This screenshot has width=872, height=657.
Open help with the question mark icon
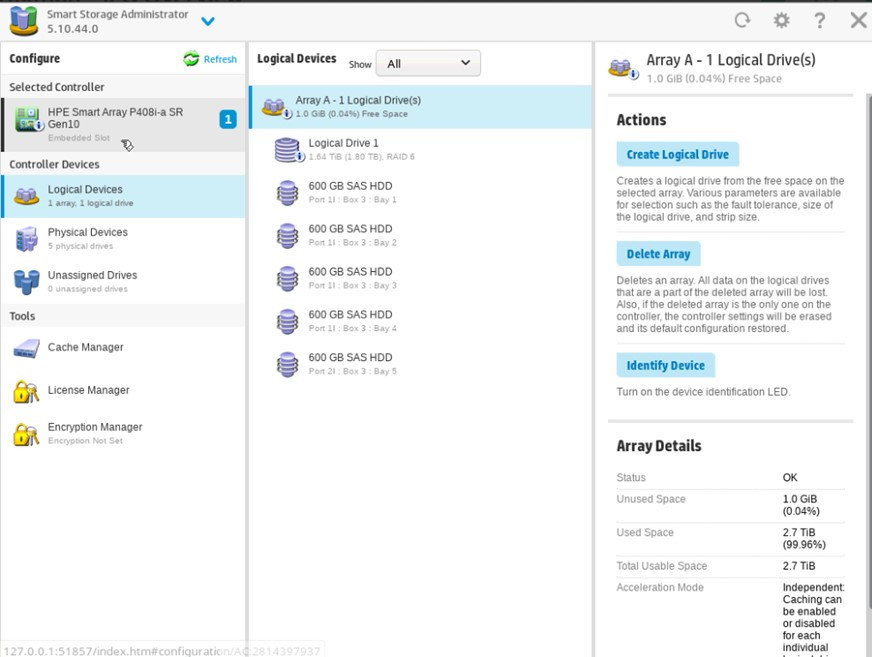click(820, 21)
